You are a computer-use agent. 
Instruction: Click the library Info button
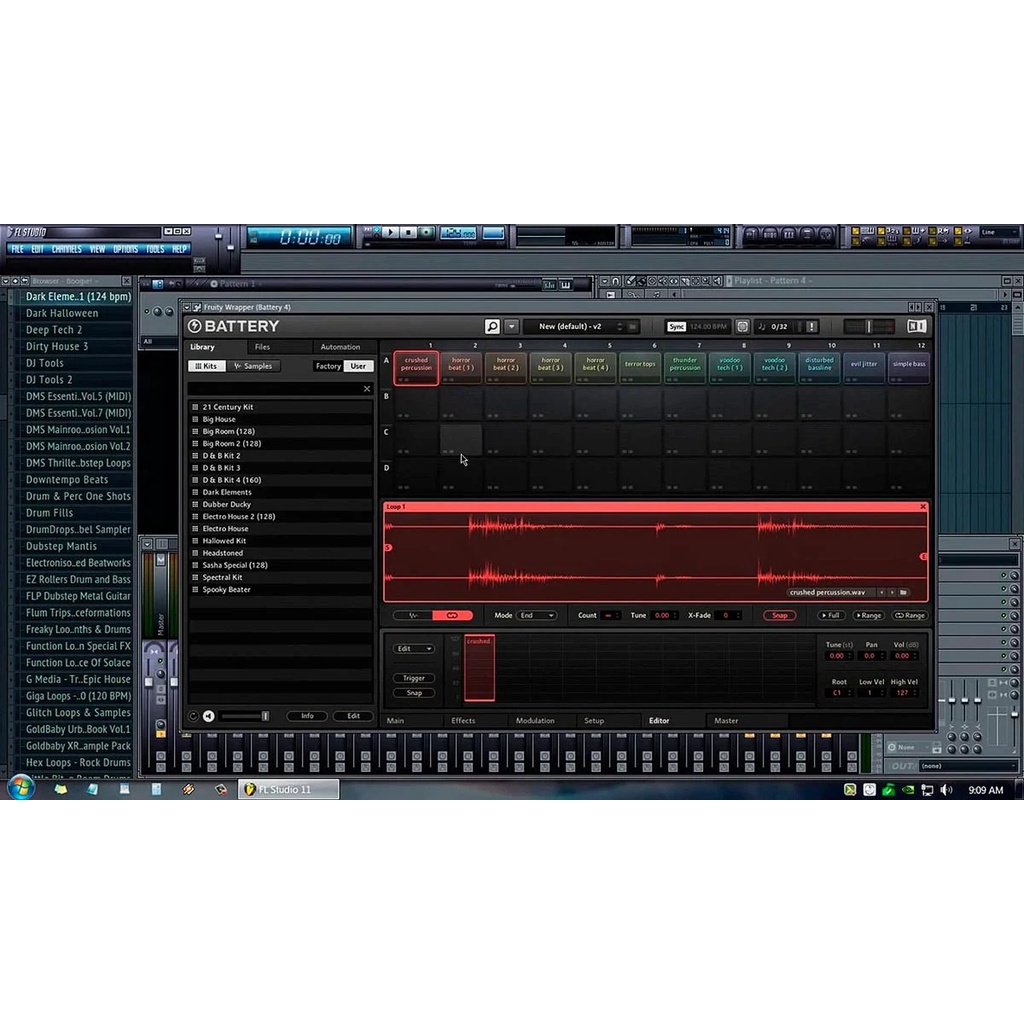[x=307, y=716]
